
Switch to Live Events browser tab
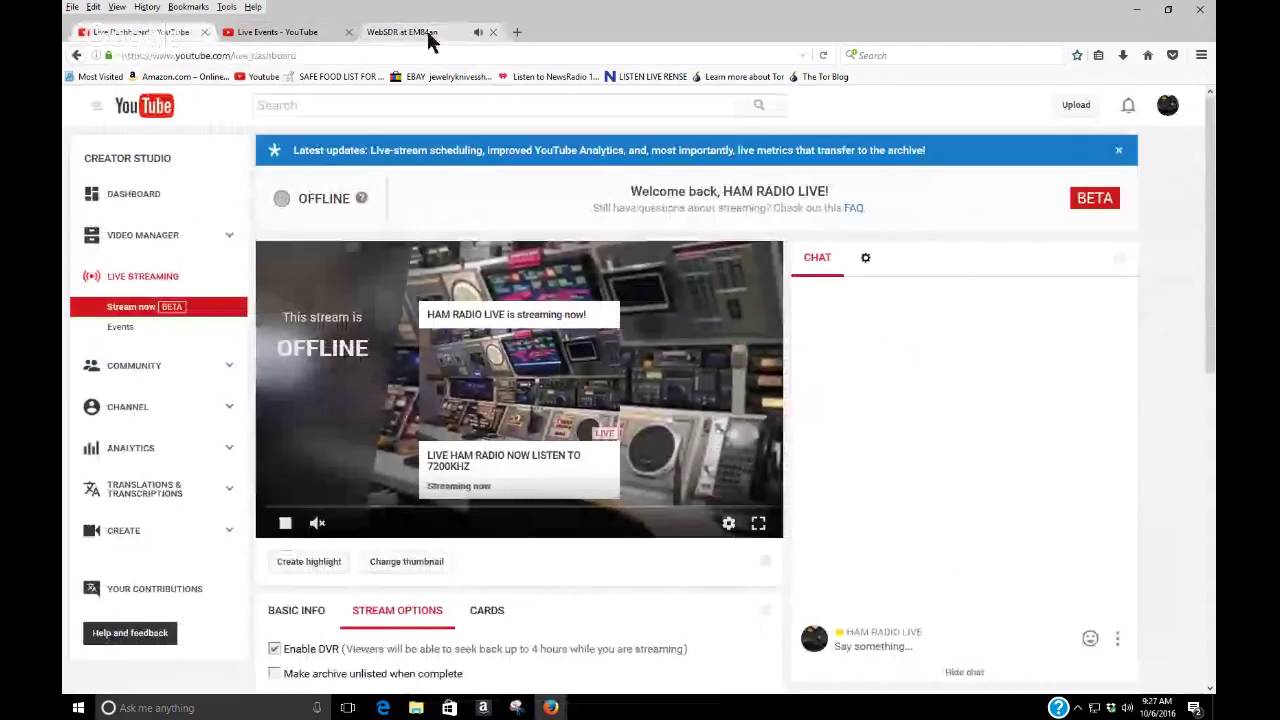(287, 32)
